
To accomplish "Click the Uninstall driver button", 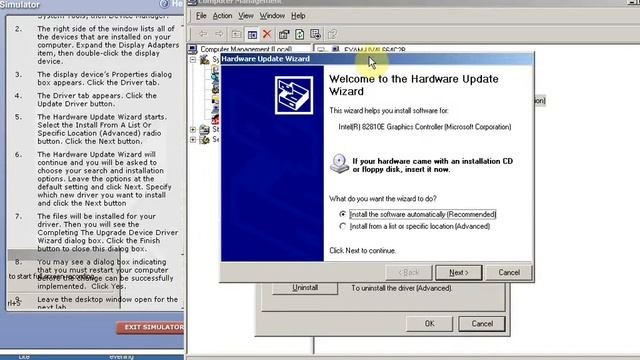I will click(305, 288).
